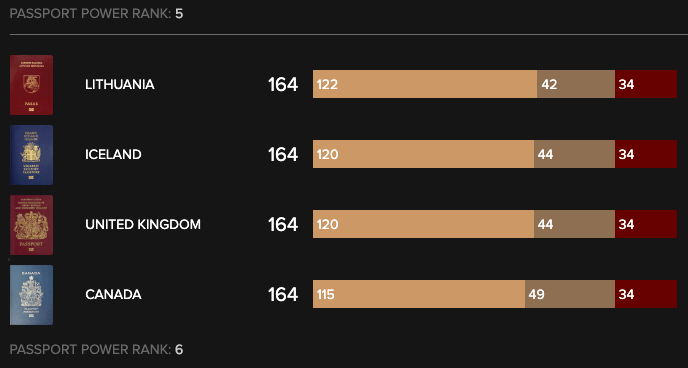Click Lithuania's total mobility score 164

point(283,84)
